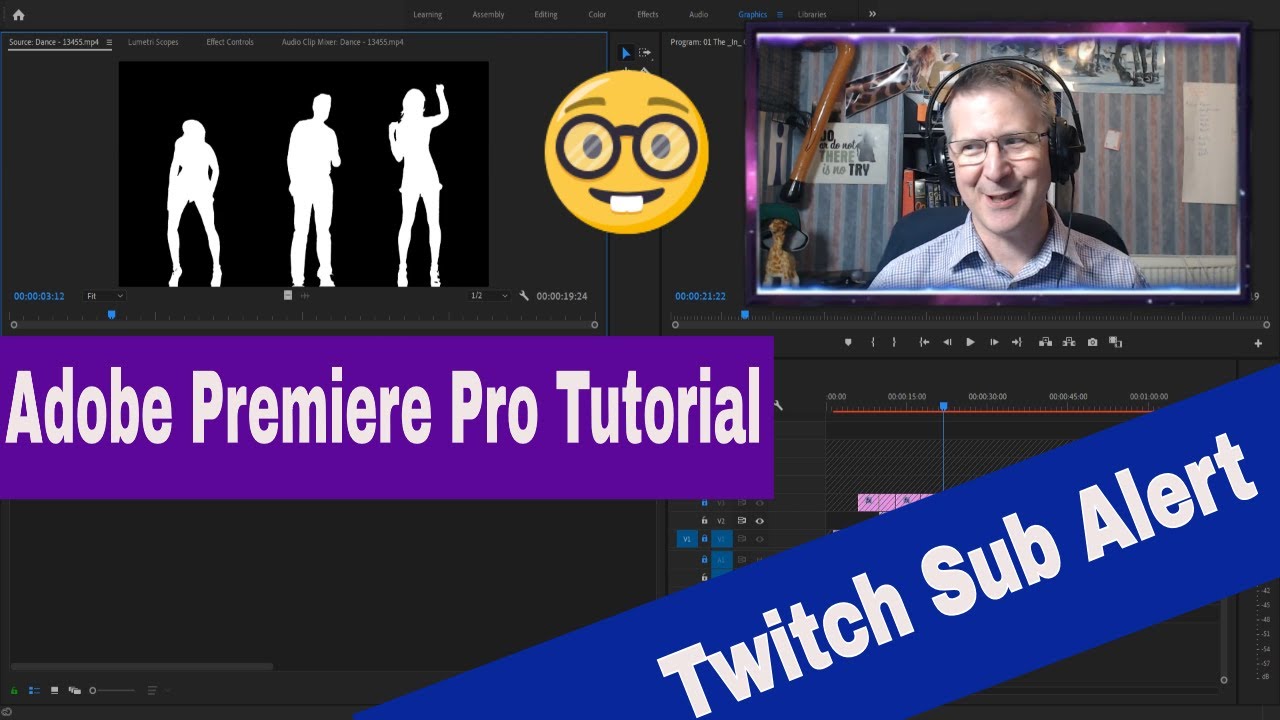Click the 00:00:45:00 timeline ruler mark

1068,396
